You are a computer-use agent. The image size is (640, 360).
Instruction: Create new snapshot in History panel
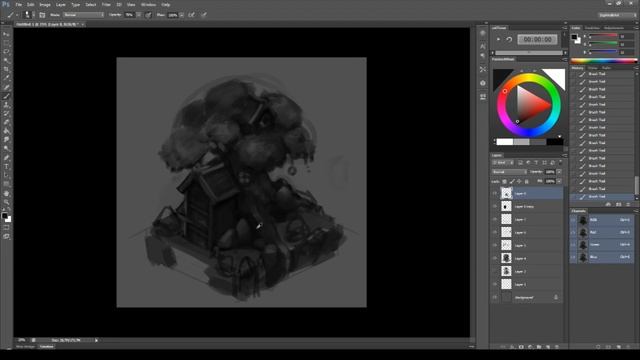(619, 204)
